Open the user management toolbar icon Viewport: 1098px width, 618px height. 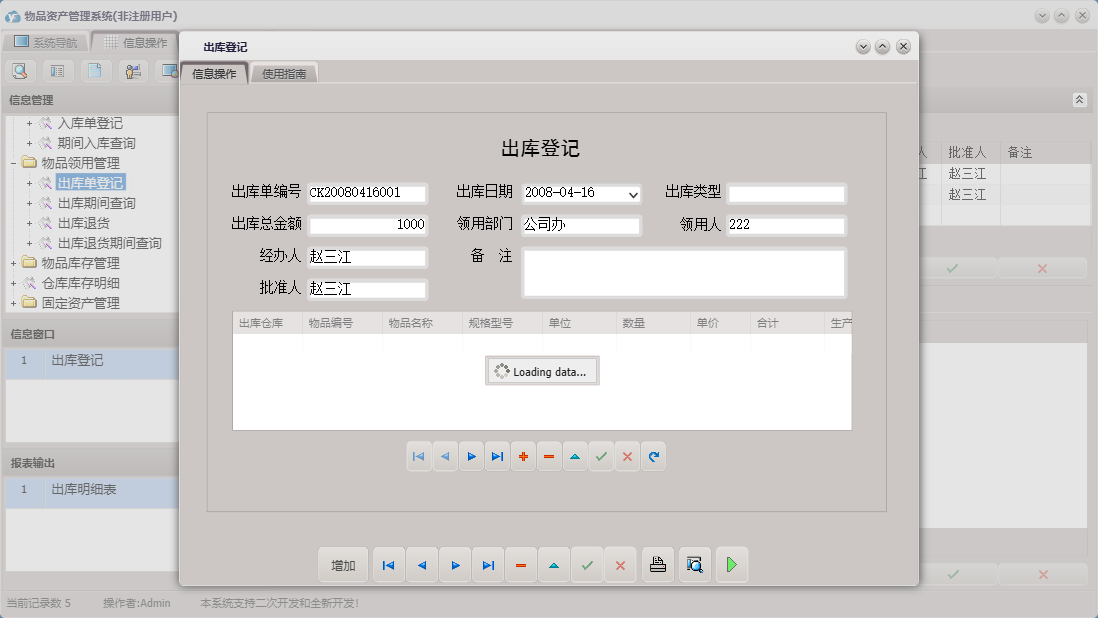132,70
